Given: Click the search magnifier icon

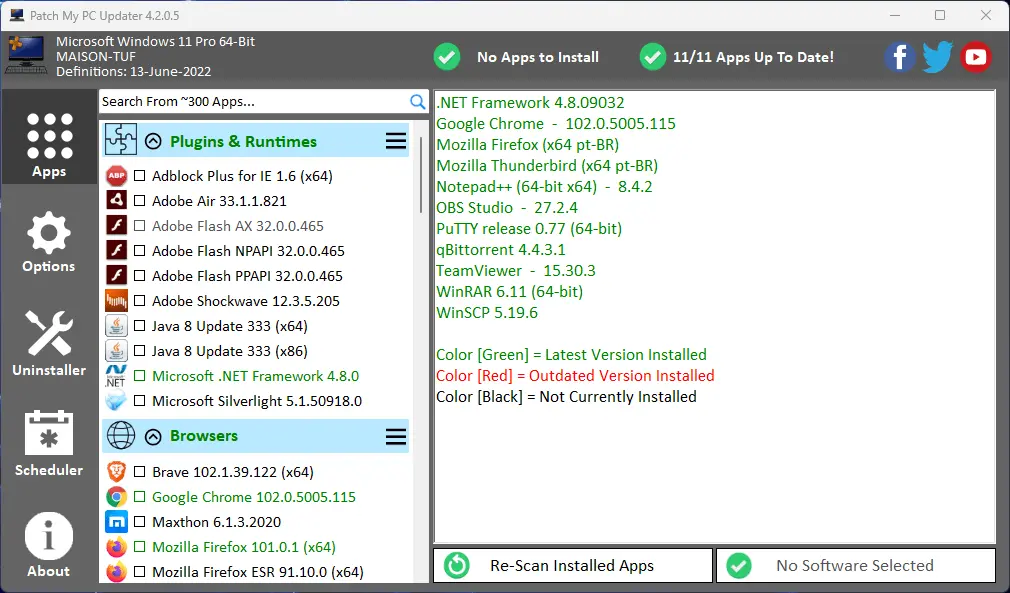Looking at the screenshot, I should 418,101.
